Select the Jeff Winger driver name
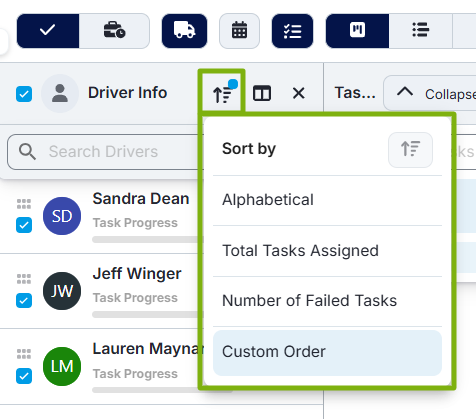The image size is (476, 419). click(x=137, y=274)
